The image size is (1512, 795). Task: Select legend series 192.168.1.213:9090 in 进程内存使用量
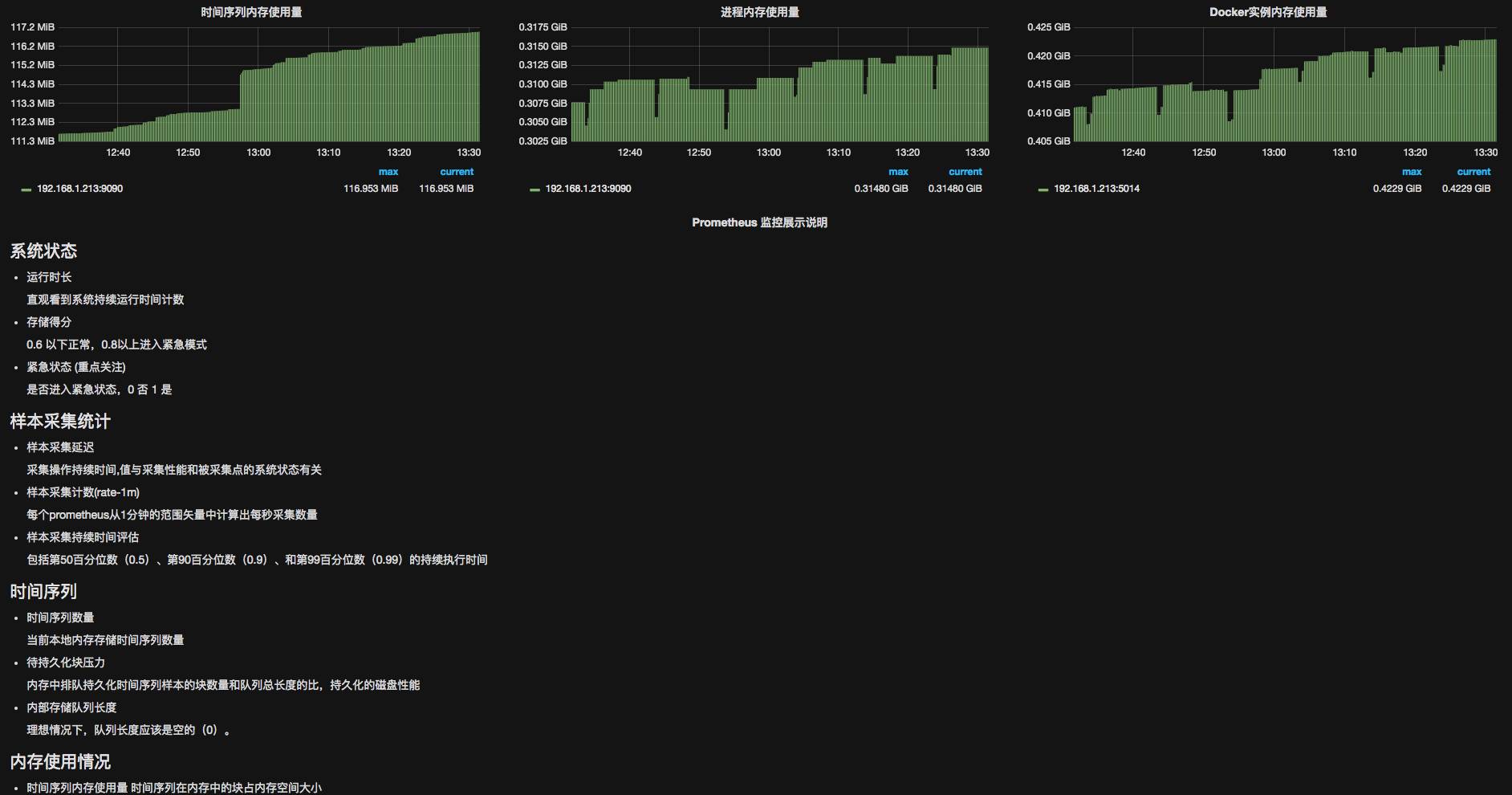click(588, 189)
